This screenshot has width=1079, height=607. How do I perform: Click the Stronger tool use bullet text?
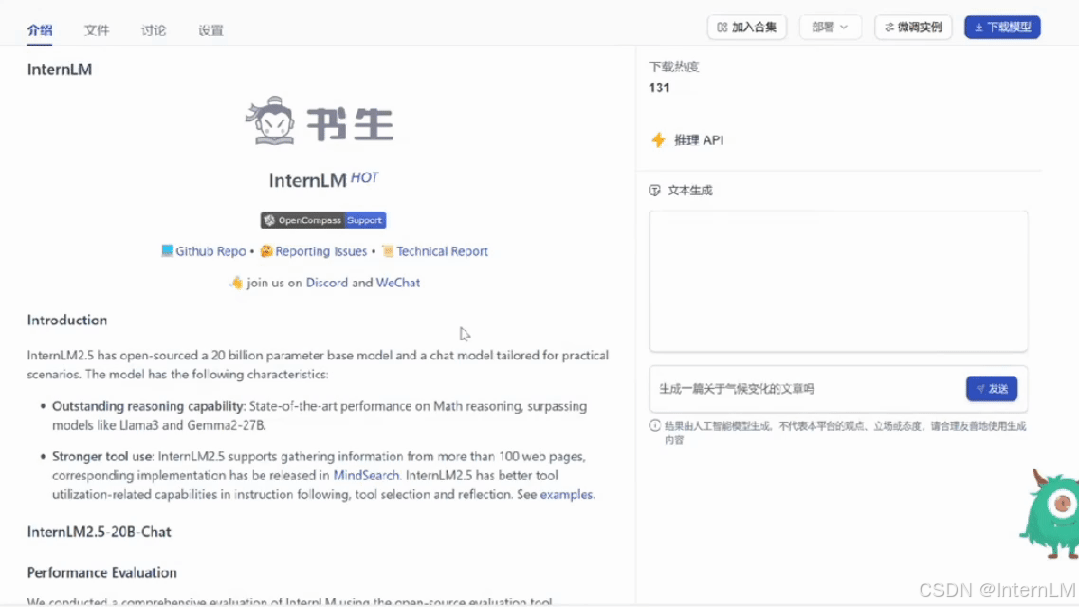323,475
